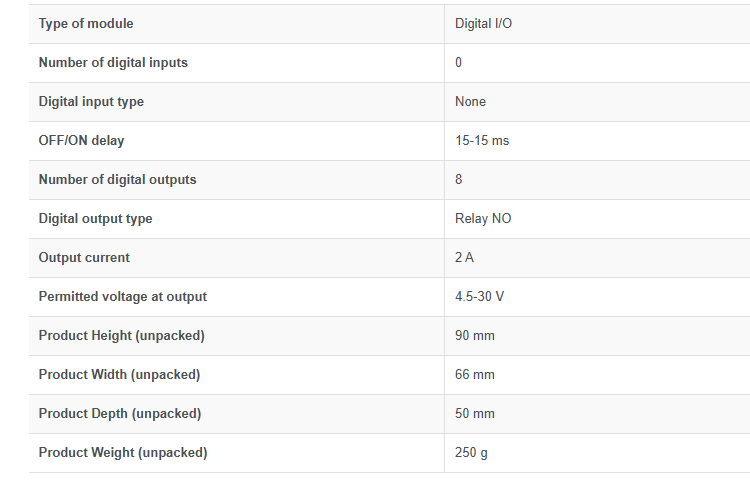Image resolution: width=750 pixels, height=502 pixels.
Task: Click the "Output current" row label
Action: point(84,257)
